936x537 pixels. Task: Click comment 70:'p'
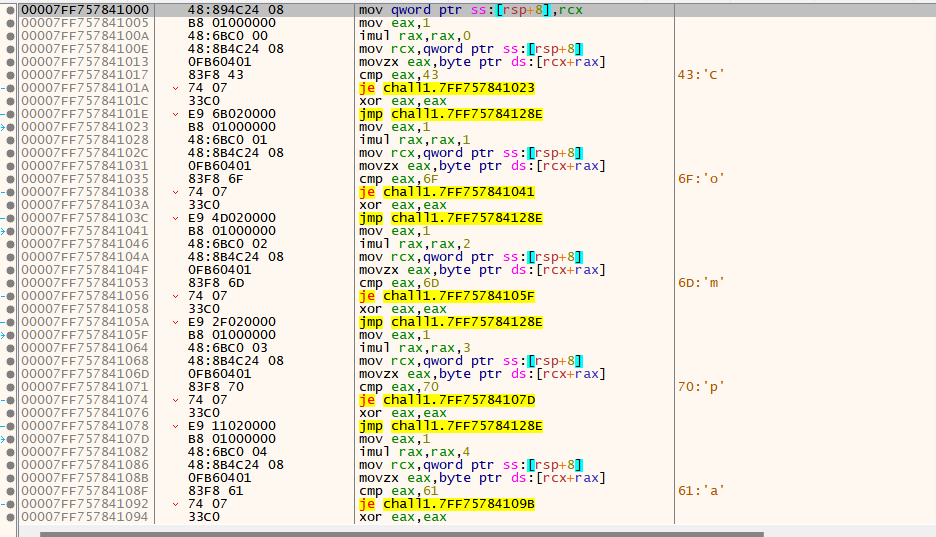[x=701, y=387]
